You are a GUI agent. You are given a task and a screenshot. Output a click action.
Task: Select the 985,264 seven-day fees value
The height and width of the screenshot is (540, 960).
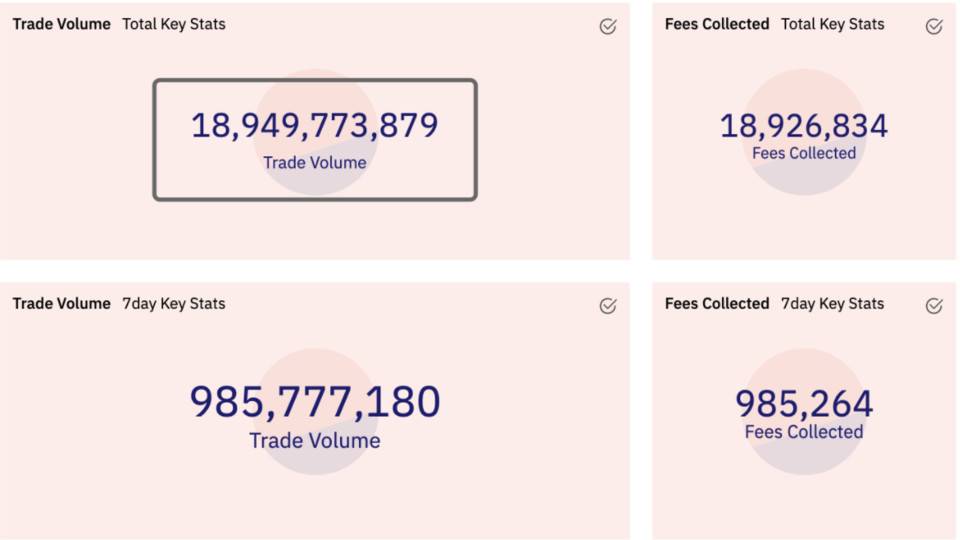[804, 404]
